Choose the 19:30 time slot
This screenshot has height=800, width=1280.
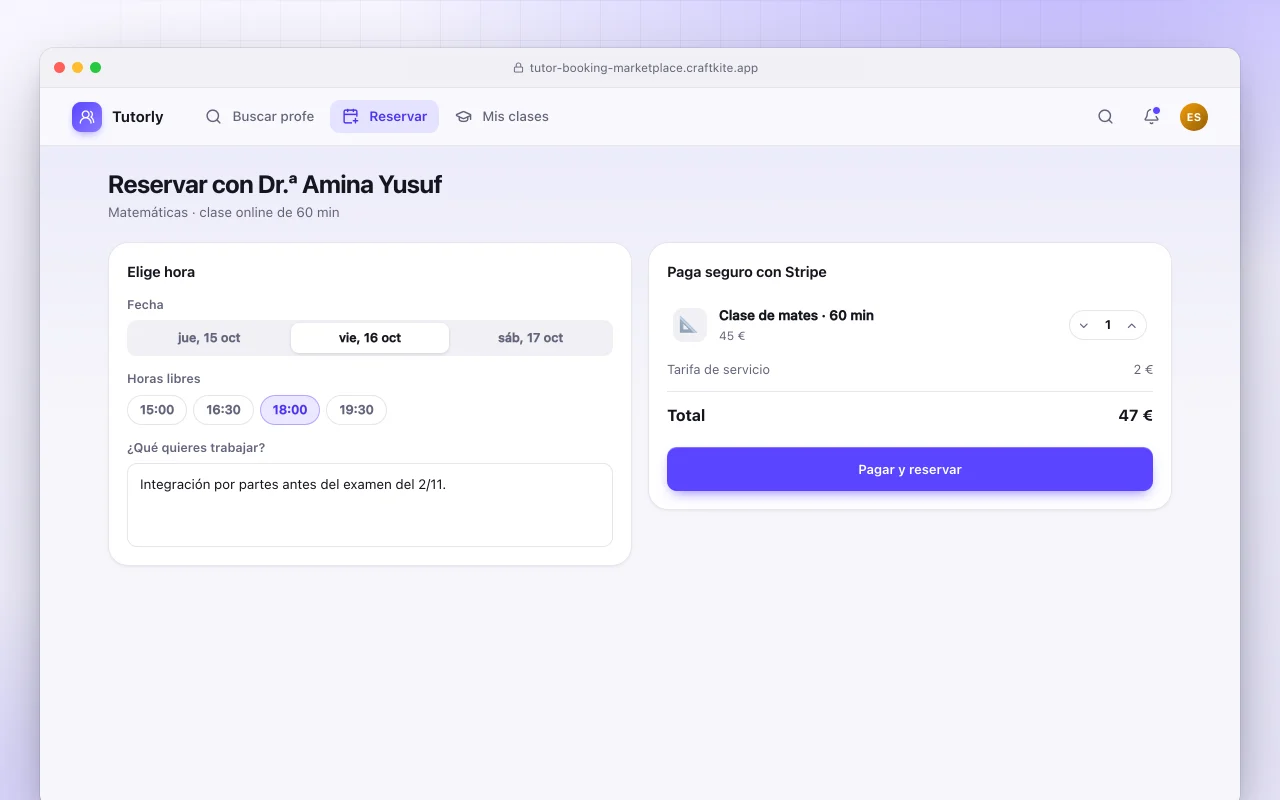pos(357,410)
